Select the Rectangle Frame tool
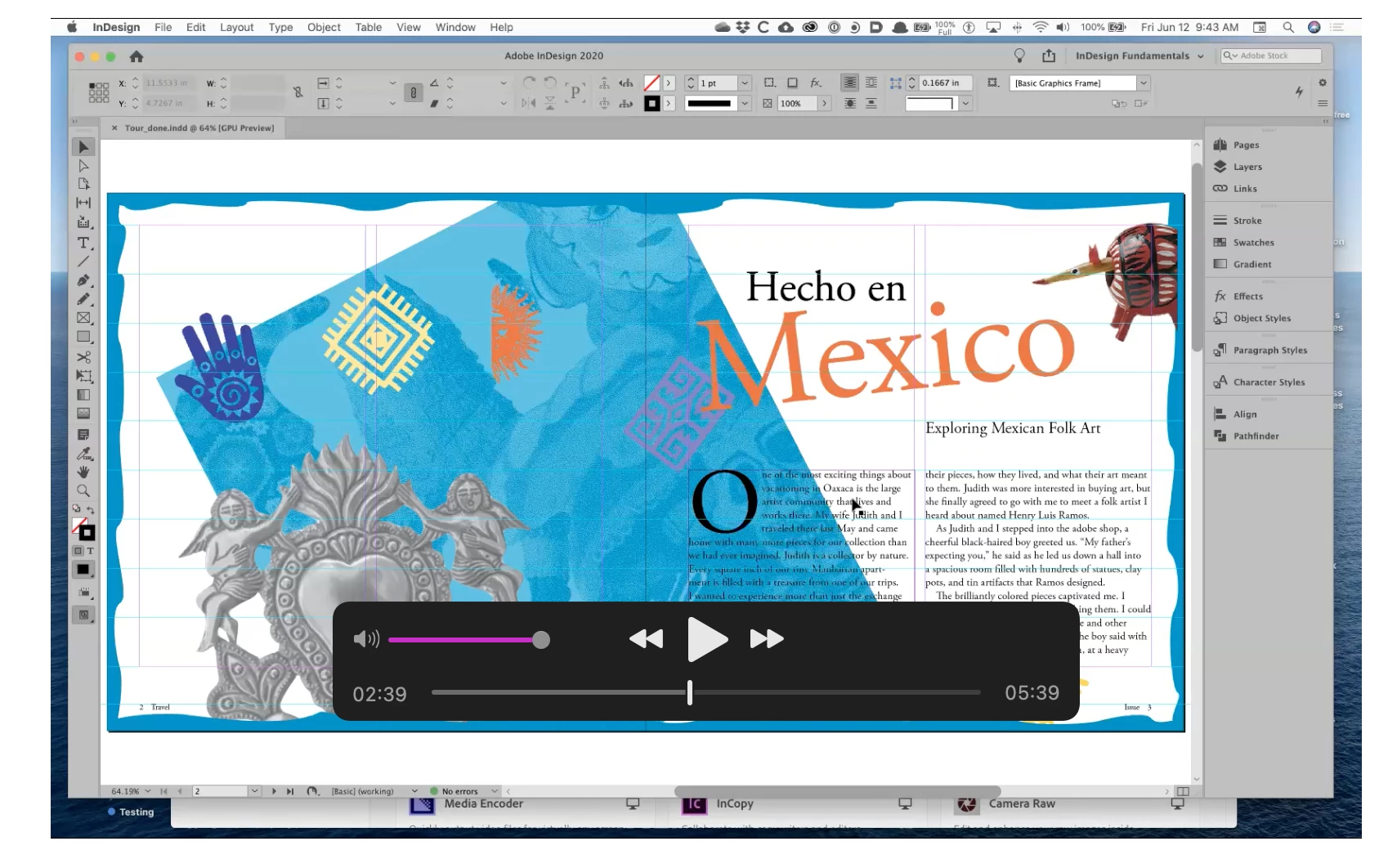 (x=83, y=318)
